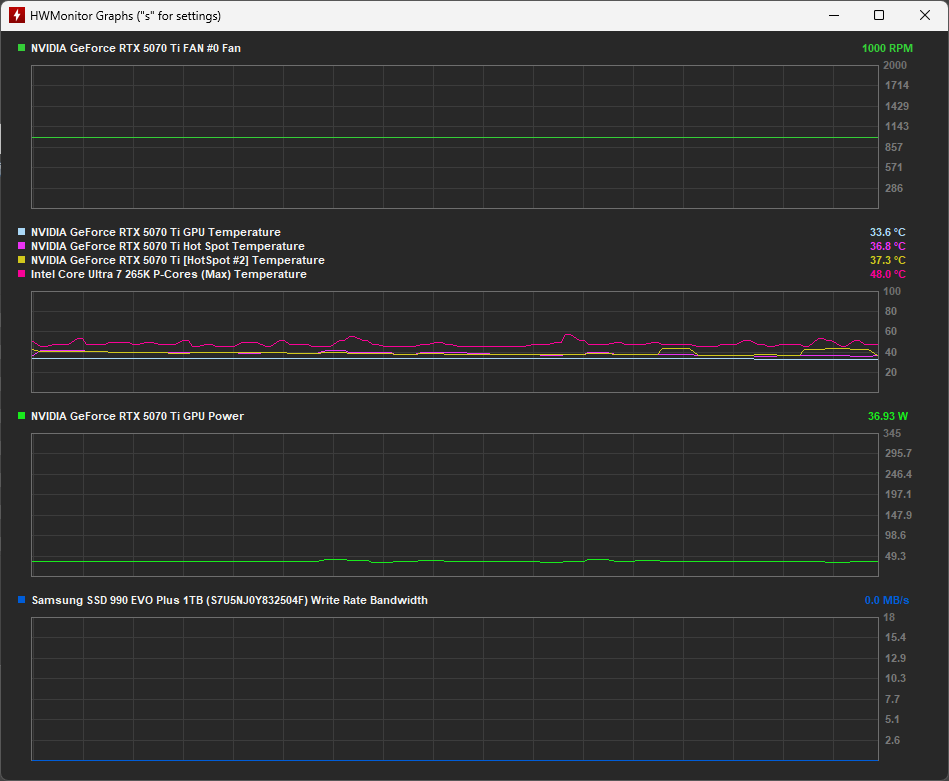Click the '33.6 °C' GPU temperature value
The height and width of the screenshot is (781, 949).
888,232
